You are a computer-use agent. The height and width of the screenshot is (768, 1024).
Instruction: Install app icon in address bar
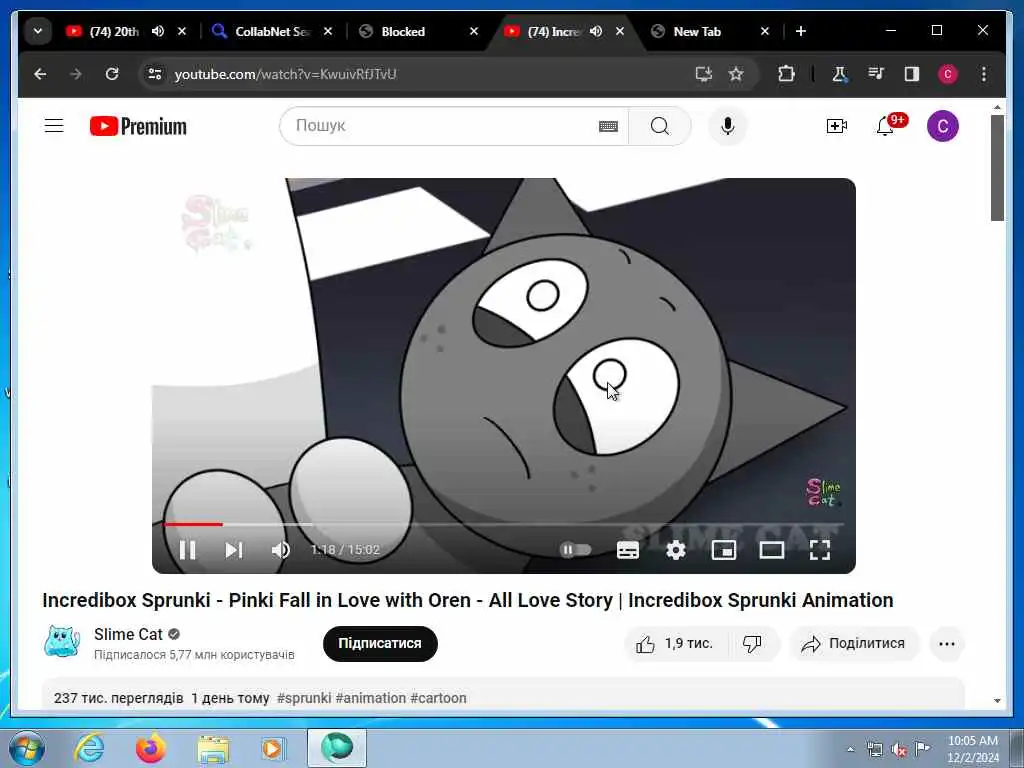point(703,74)
